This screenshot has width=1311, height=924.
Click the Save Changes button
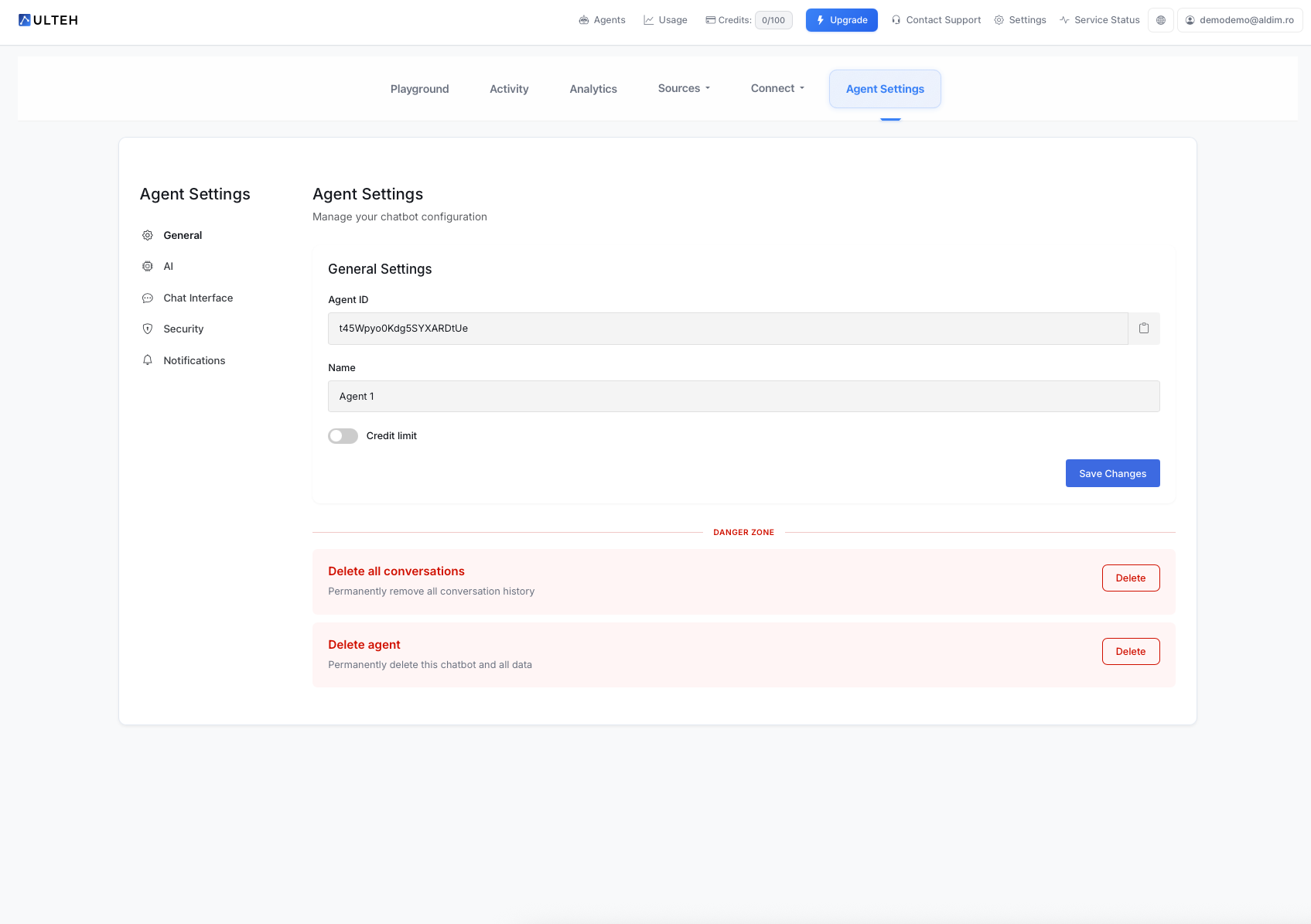1112,472
